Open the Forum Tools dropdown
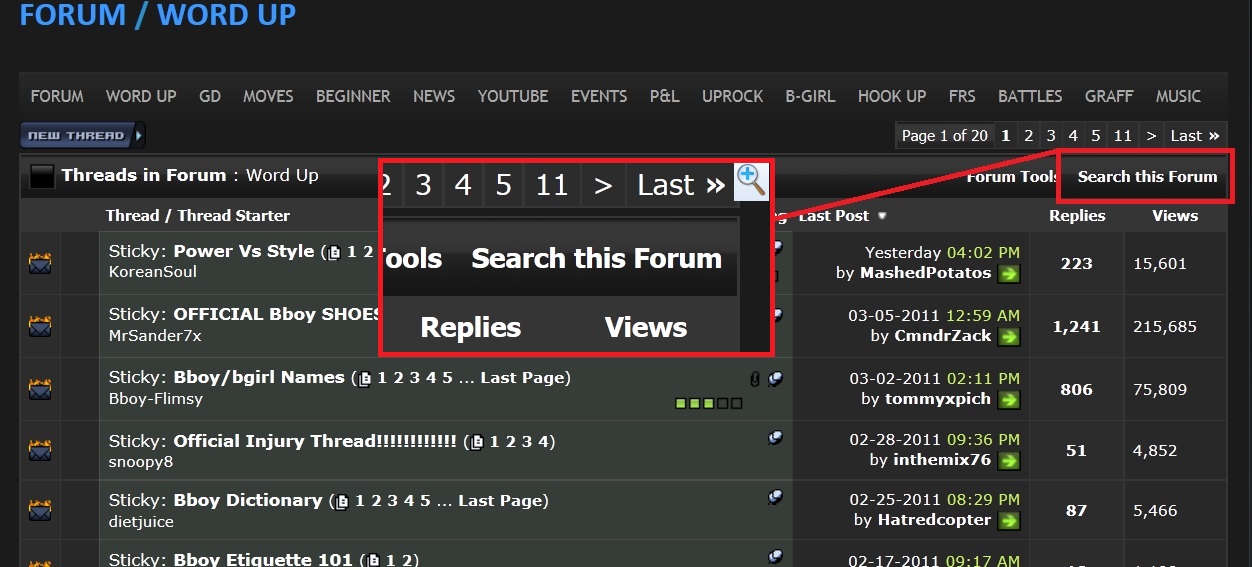 tap(1012, 176)
